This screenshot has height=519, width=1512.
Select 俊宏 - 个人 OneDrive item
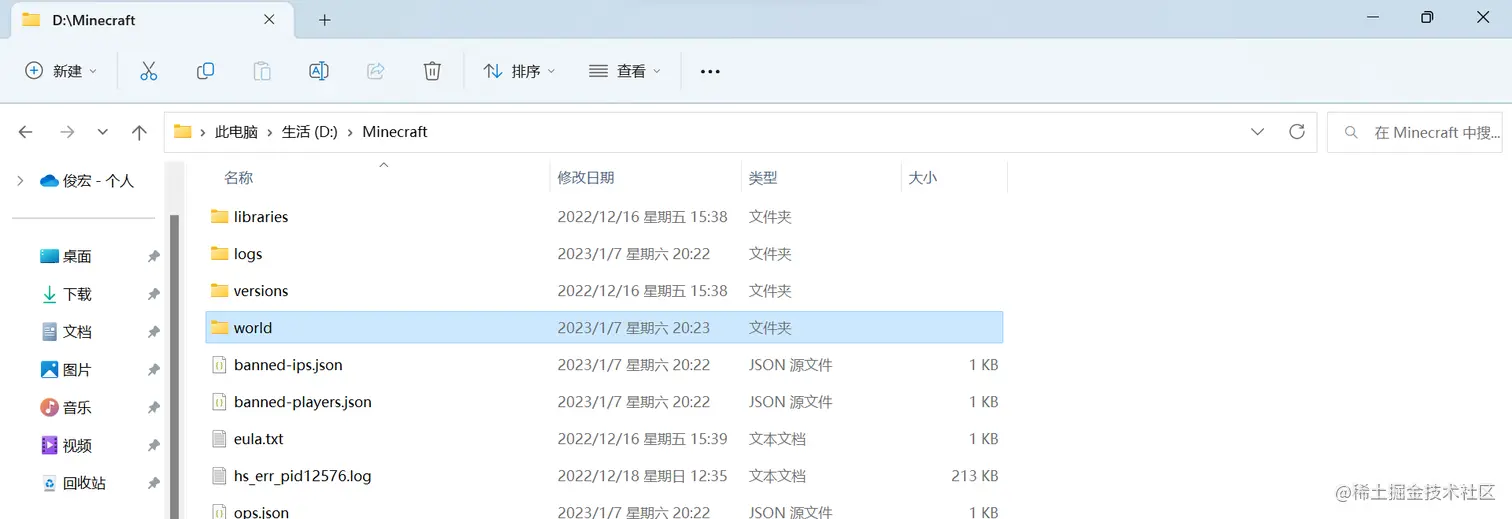click(87, 181)
